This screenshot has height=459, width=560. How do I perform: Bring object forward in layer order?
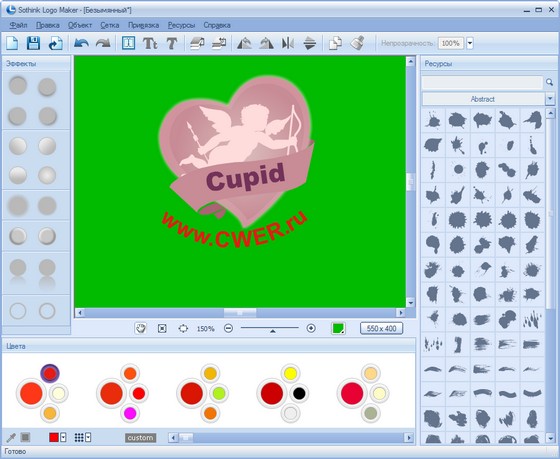tap(197, 43)
